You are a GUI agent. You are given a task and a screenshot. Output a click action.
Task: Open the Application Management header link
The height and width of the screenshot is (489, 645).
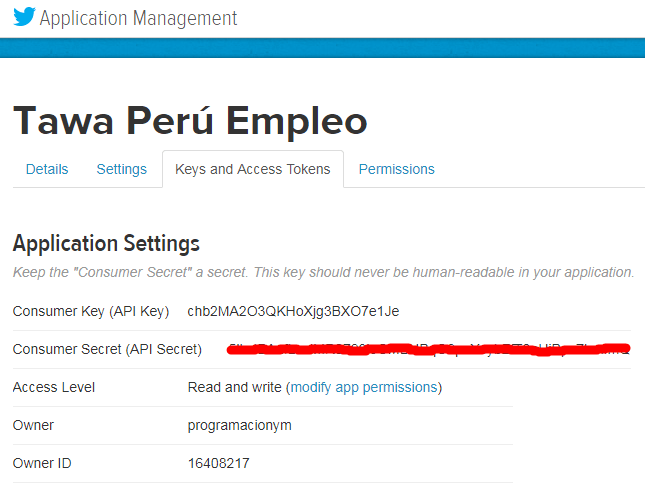coord(138,18)
